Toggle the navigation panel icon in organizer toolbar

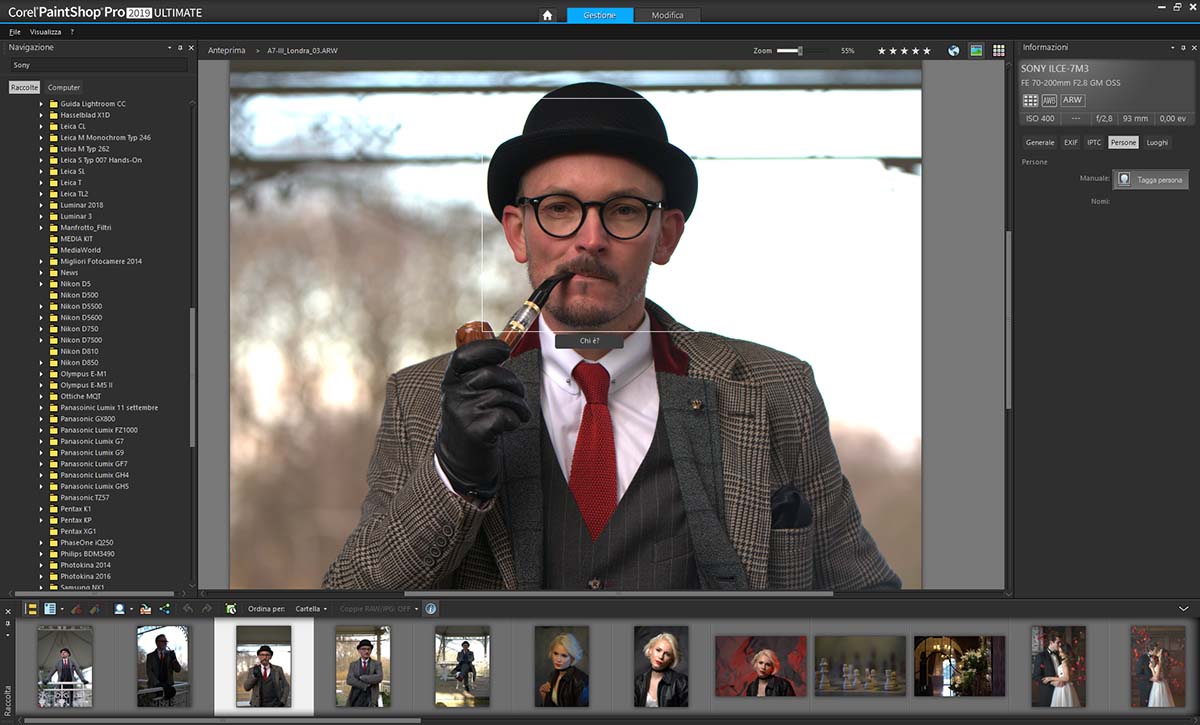click(31, 608)
